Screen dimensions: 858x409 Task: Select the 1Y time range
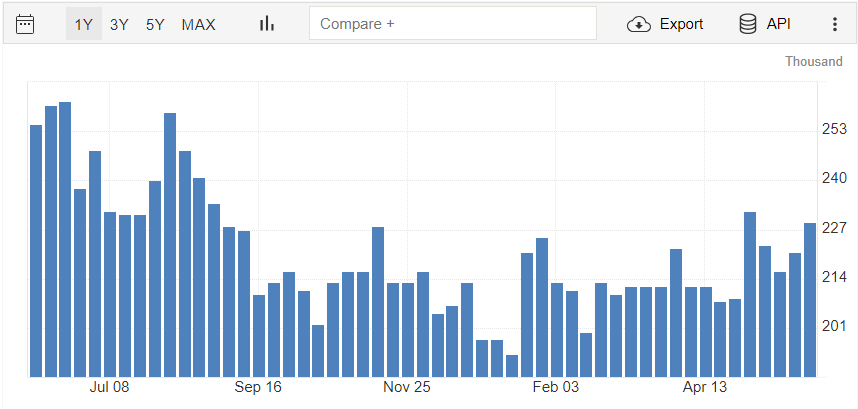click(x=84, y=24)
